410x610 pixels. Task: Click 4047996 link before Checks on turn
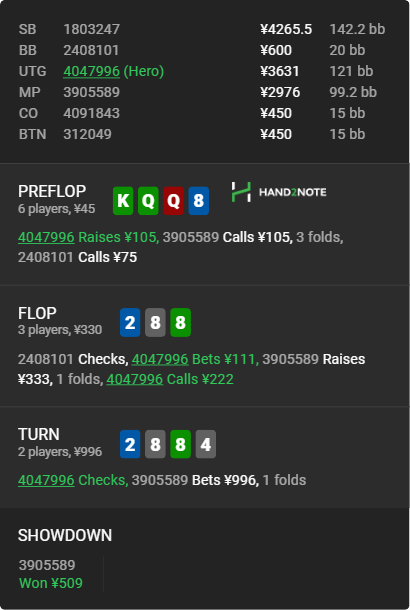pyautogui.click(x=46, y=480)
